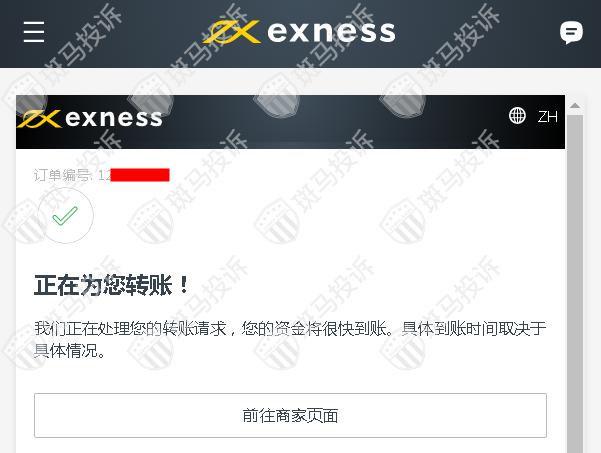
Task: Click the yellow emblem in inner payment header
Action: point(39,118)
